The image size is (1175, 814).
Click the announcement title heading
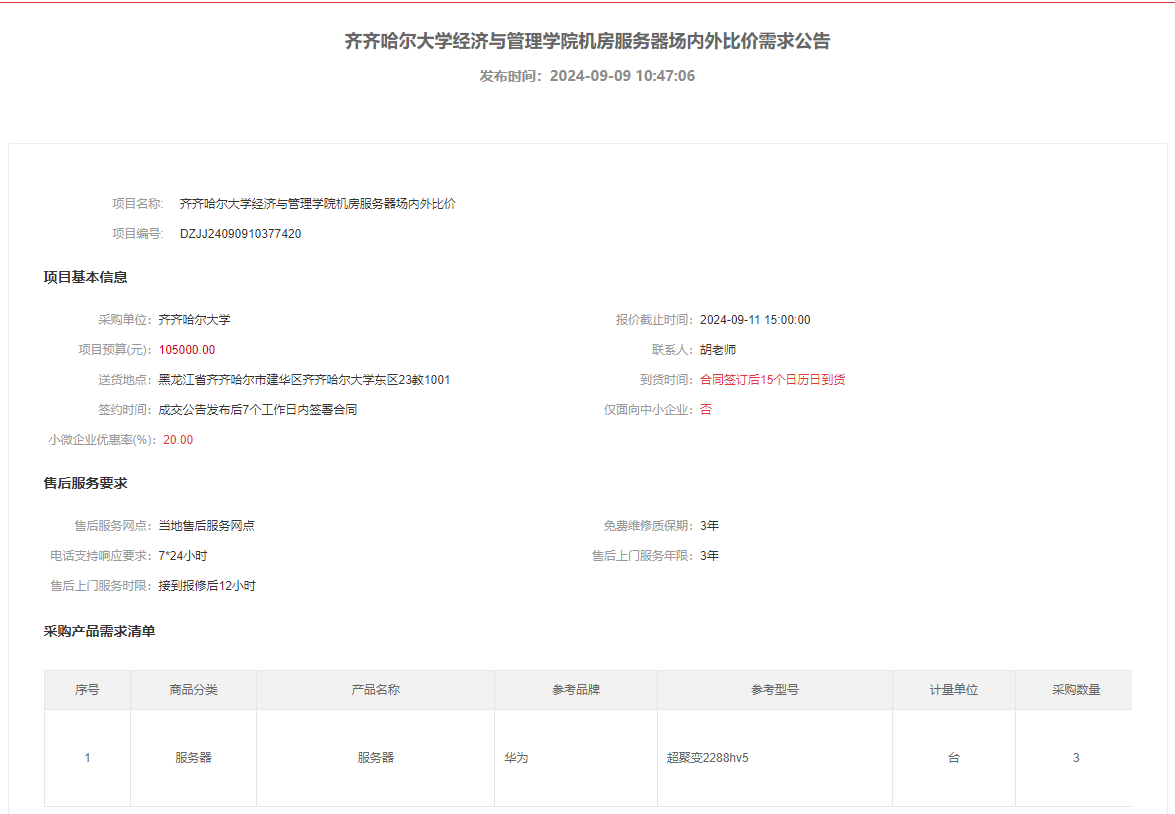[x=587, y=41]
